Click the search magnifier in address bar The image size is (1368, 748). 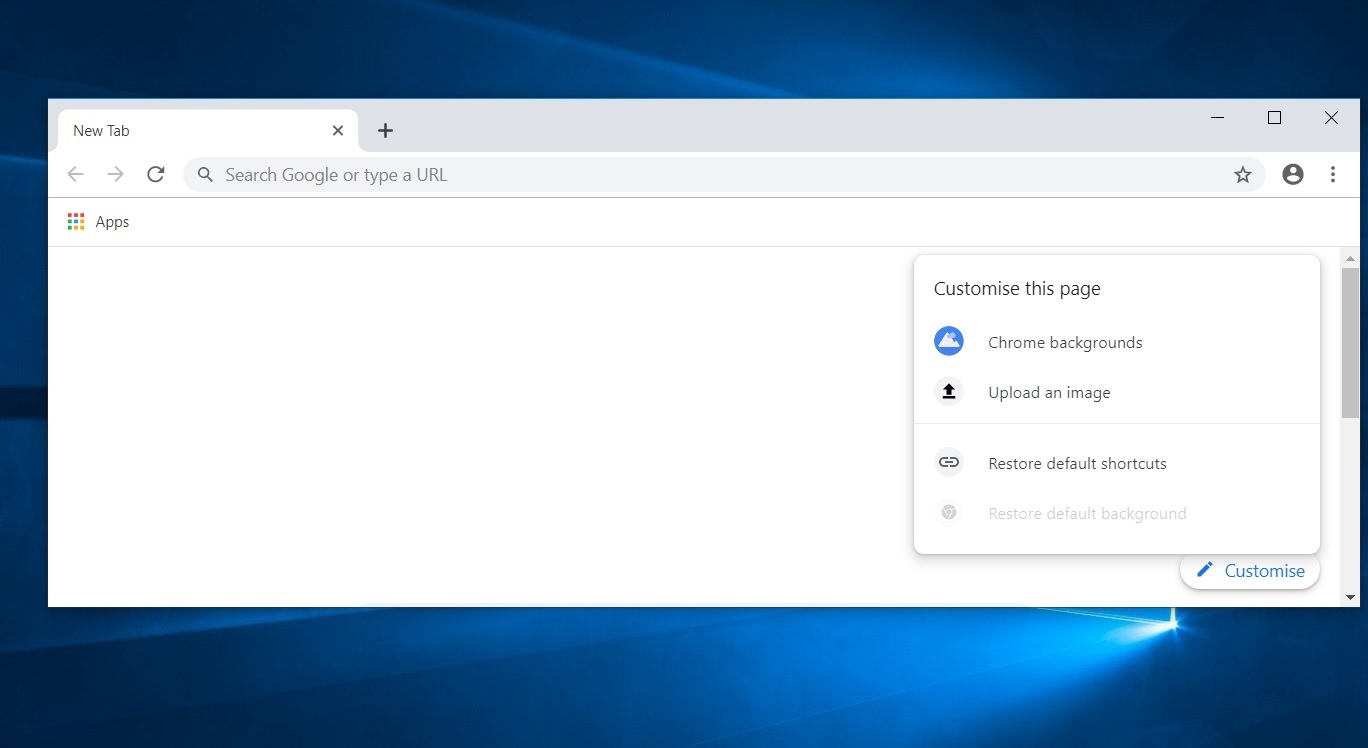pos(205,175)
